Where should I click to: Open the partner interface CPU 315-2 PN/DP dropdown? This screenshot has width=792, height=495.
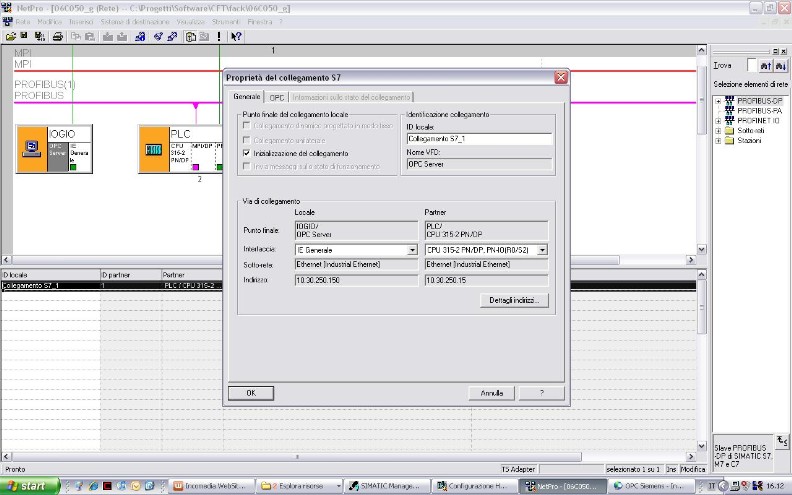click(542, 250)
